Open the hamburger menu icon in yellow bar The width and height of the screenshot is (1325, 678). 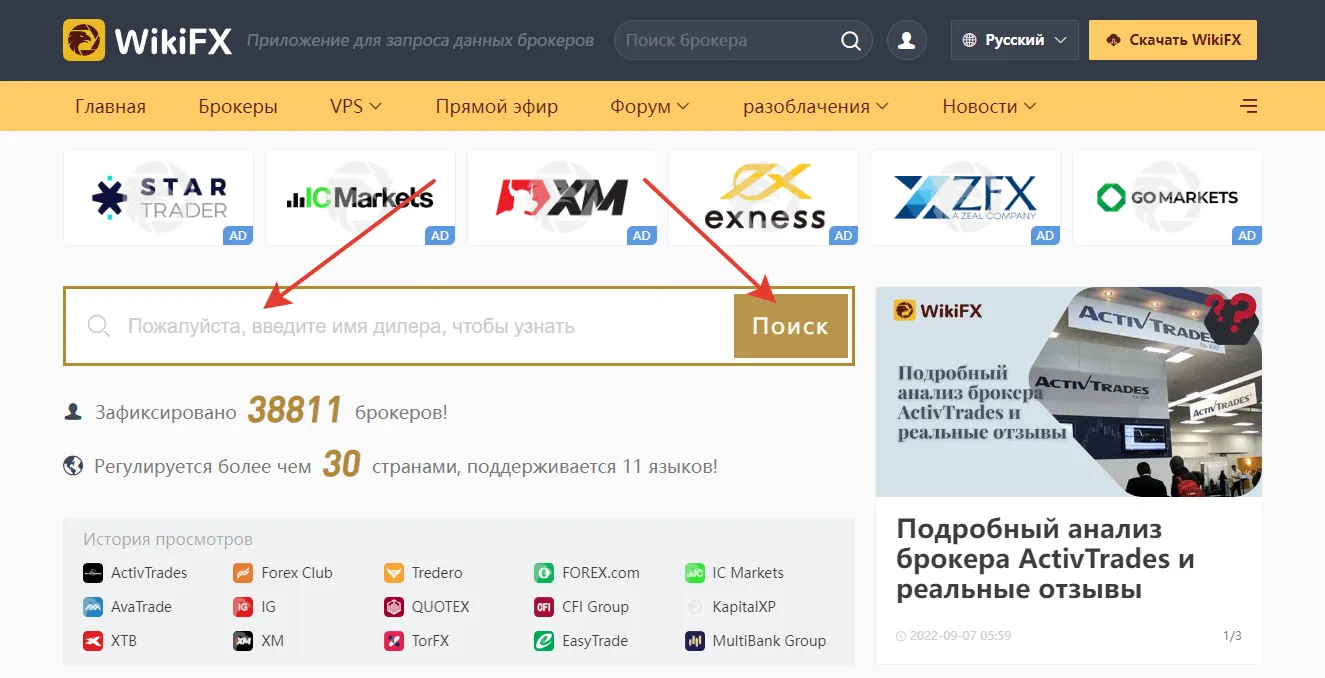click(1248, 106)
